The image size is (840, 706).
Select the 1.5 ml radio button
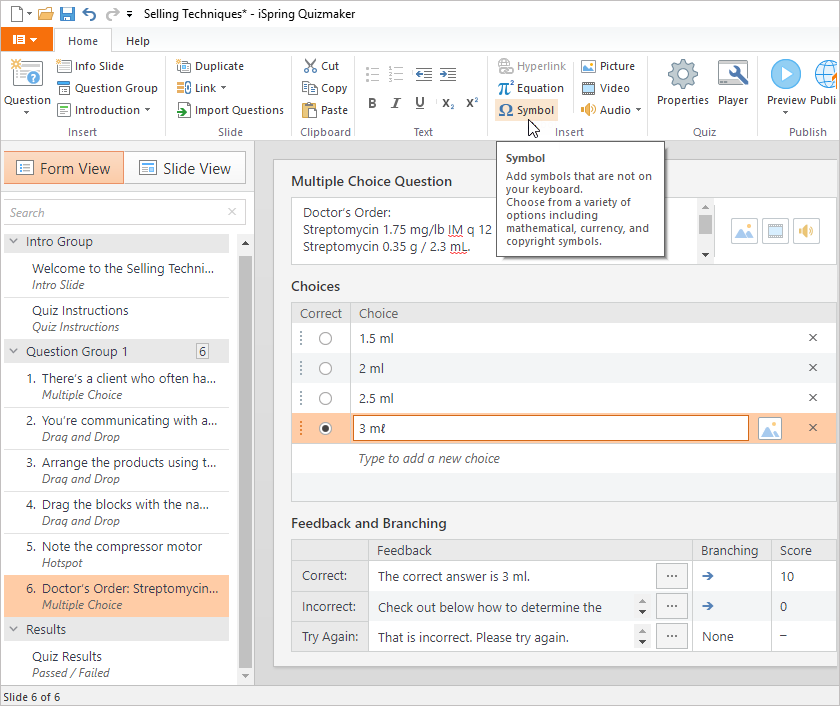click(x=325, y=338)
